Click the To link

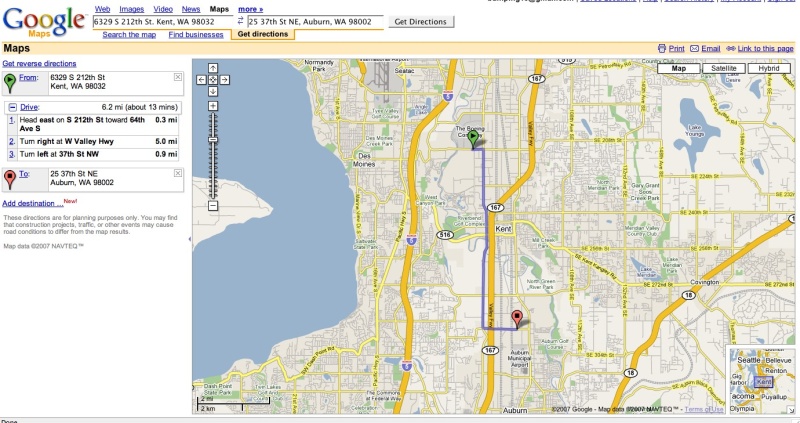click(x=23, y=174)
